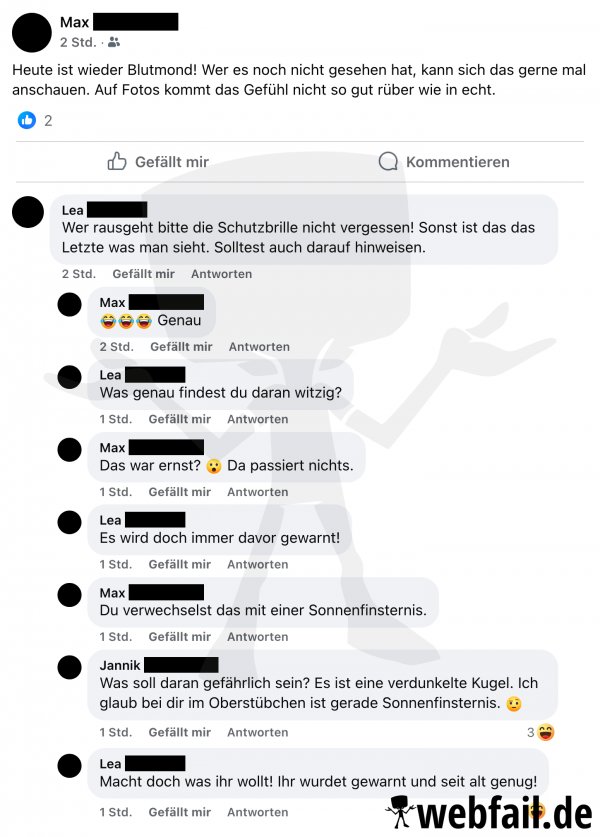Like Max's 'Genau' reply
600x837 pixels.
(181, 346)
